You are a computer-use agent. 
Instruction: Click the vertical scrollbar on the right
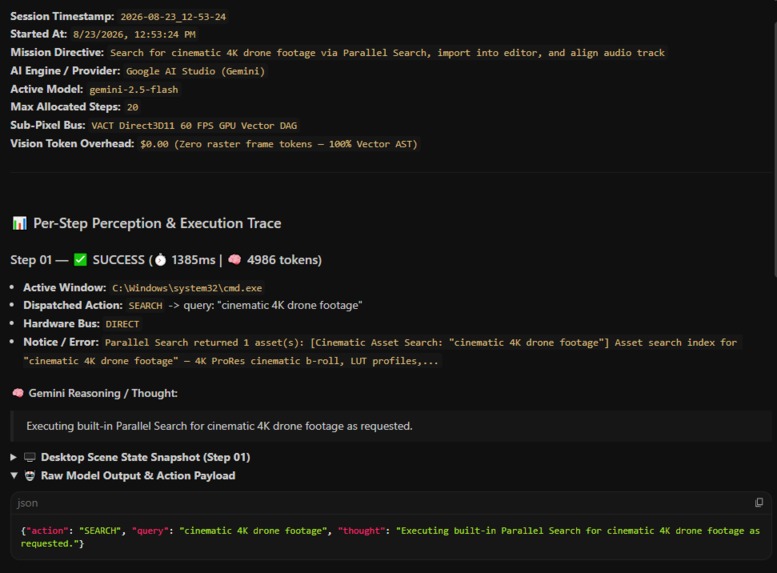(x=774, y=149)
